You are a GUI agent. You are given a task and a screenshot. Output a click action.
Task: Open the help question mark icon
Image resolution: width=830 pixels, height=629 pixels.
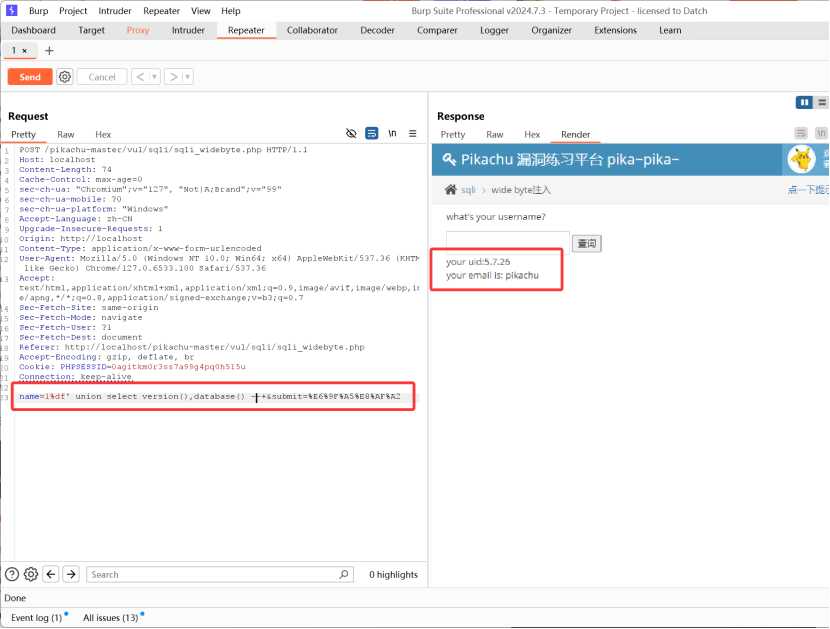12,574
